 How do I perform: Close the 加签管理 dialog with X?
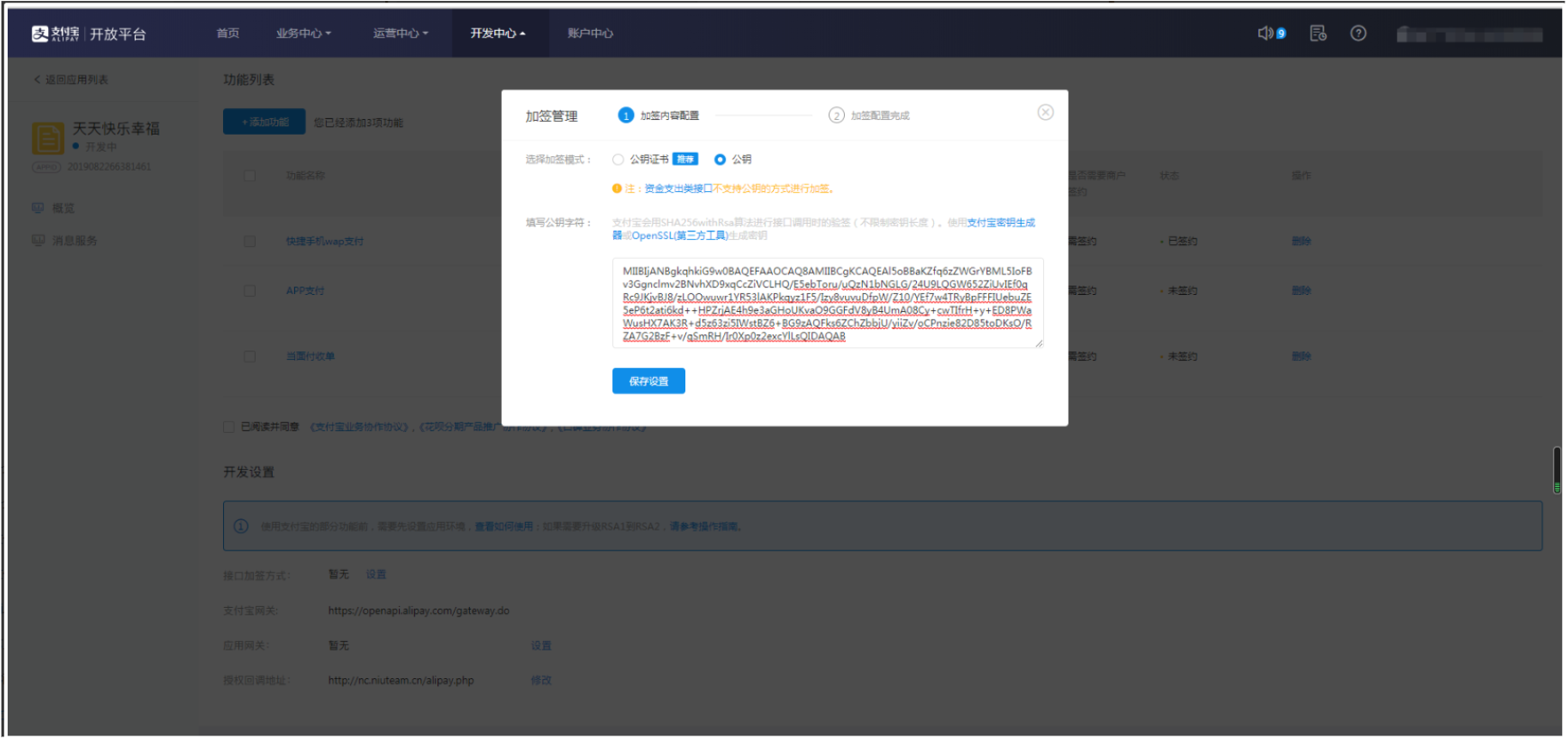pos(1046,112)
